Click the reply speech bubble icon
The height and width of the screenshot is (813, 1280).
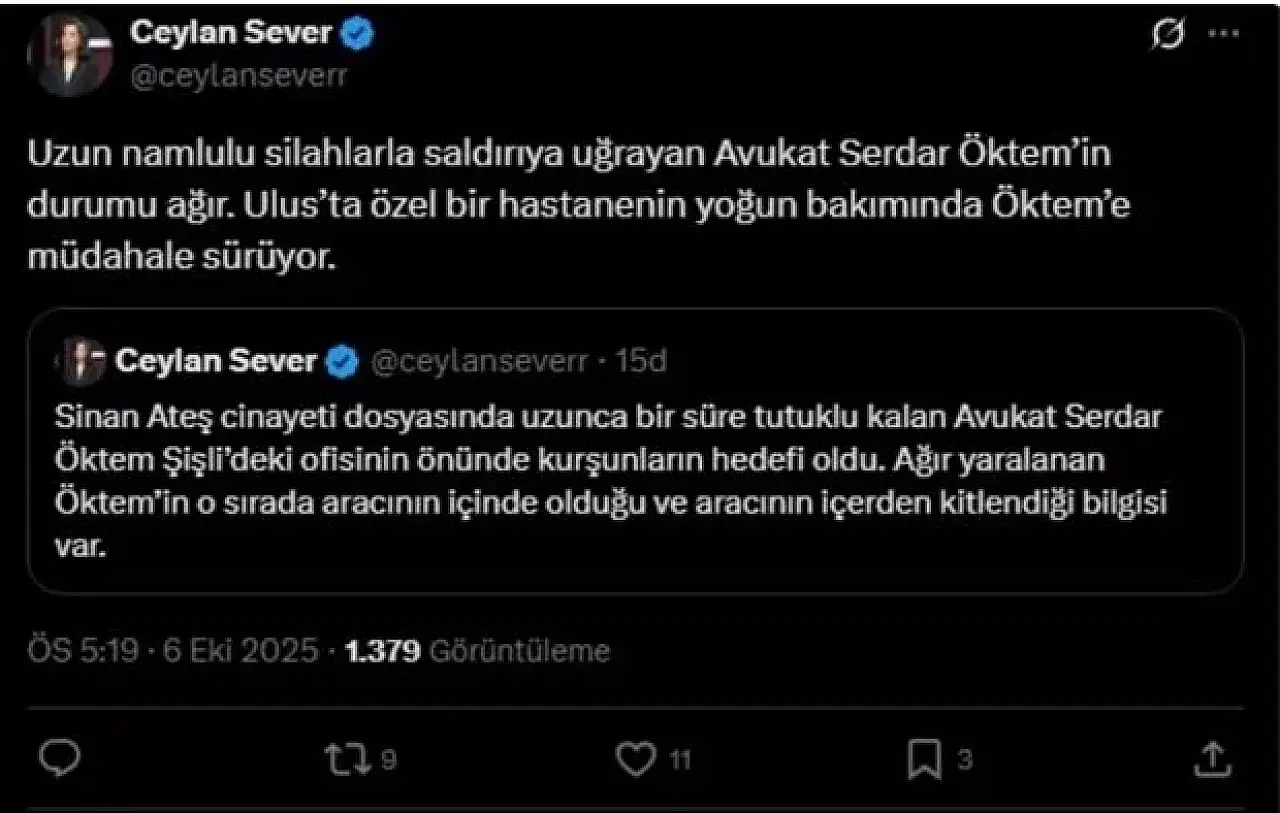(x=63, y=759)
